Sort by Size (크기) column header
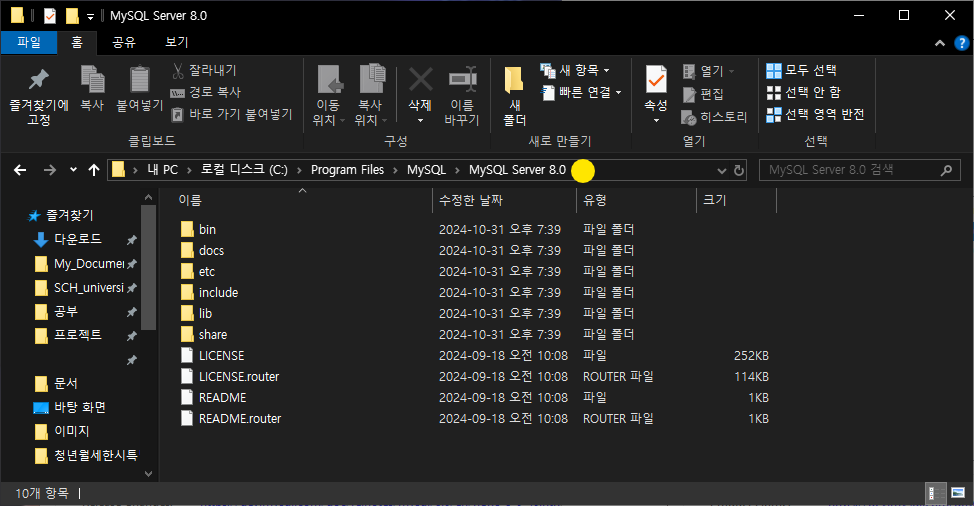 (736, 200)
